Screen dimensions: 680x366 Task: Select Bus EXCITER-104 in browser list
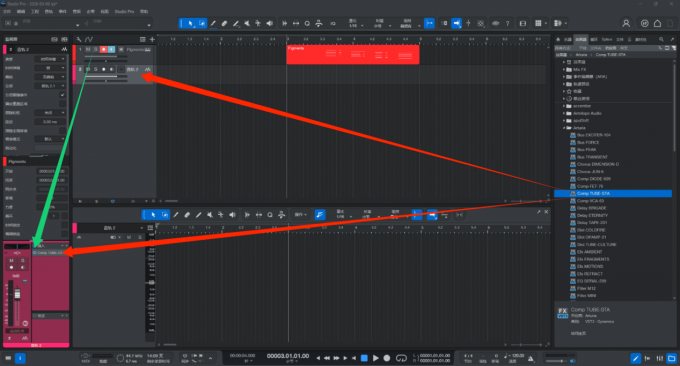[594, 135]
